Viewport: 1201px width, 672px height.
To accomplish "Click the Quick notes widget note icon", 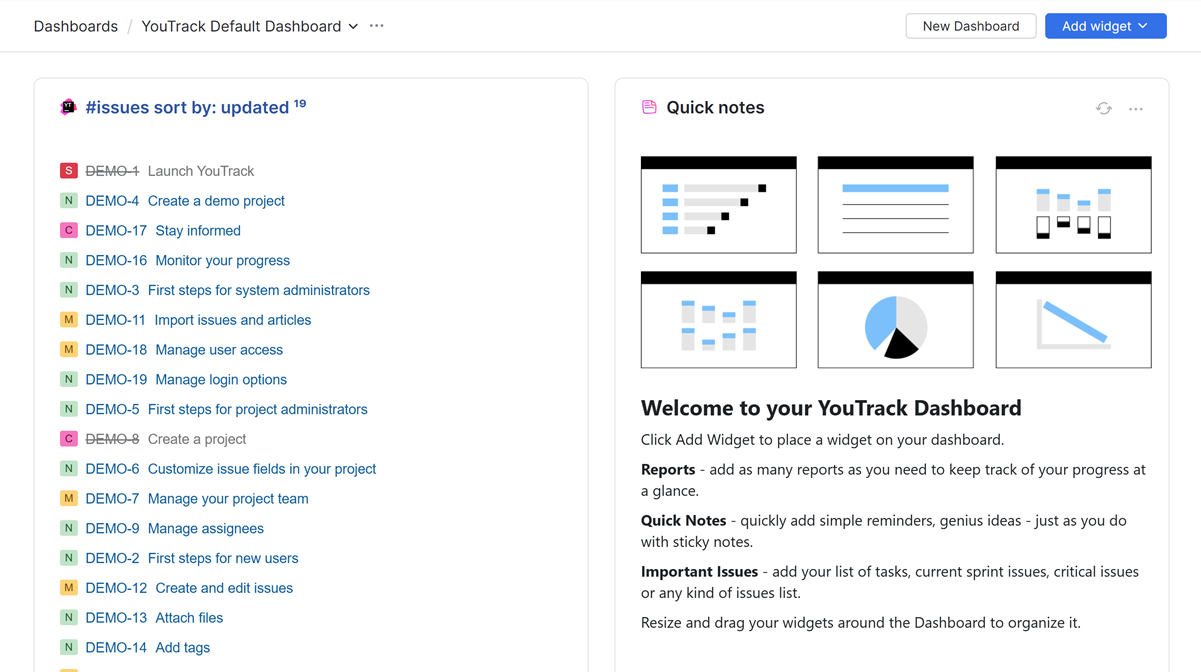I will 649,107.
